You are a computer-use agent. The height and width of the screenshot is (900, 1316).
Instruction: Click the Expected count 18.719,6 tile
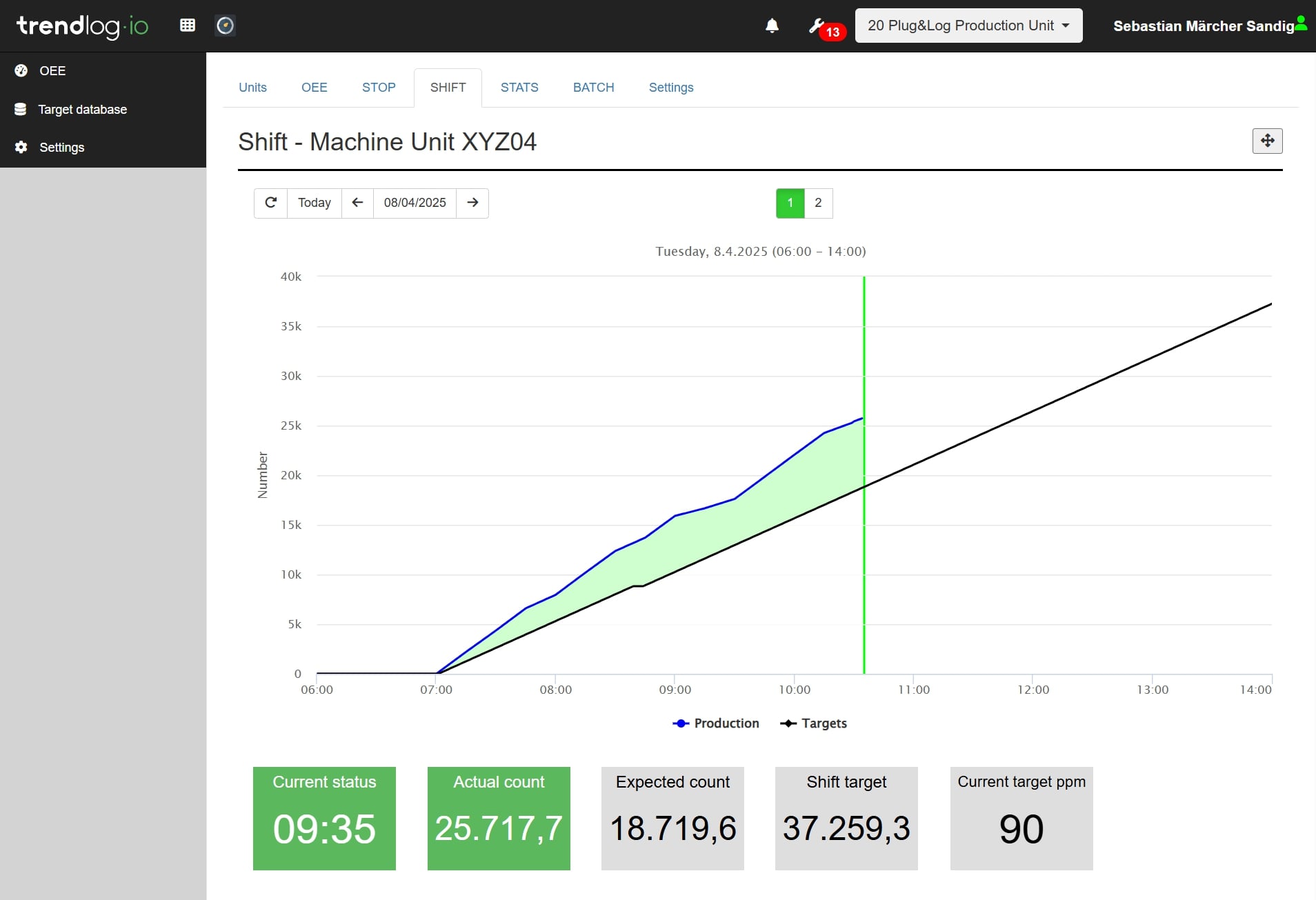pyautogui.click(x=672, y=819)
